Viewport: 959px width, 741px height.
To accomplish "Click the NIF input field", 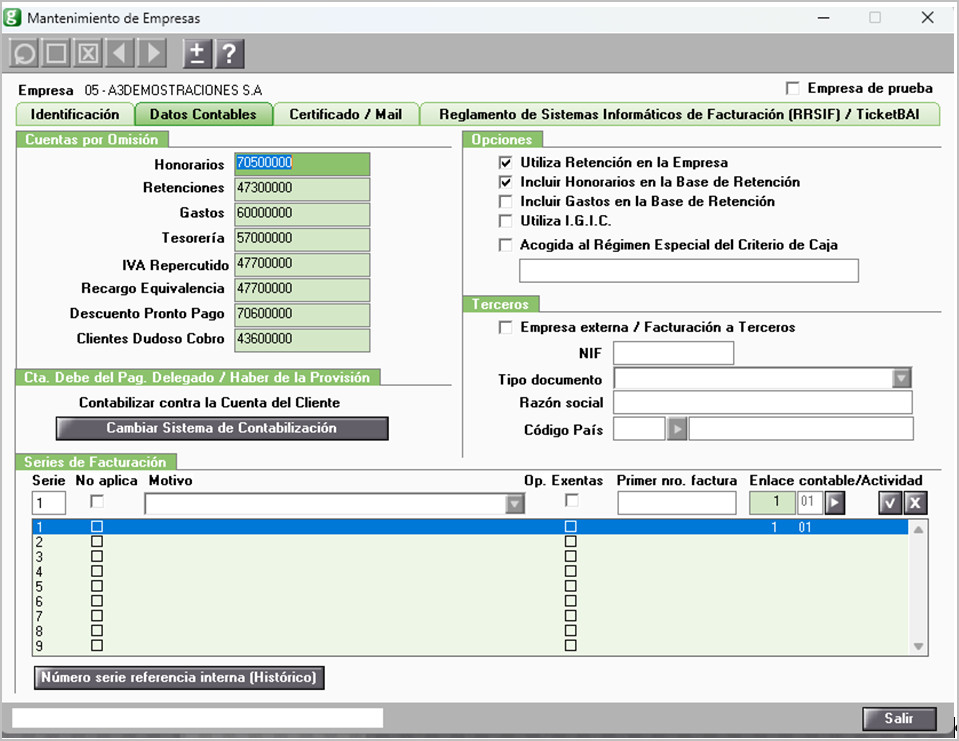I will click(x=673, y=353).
